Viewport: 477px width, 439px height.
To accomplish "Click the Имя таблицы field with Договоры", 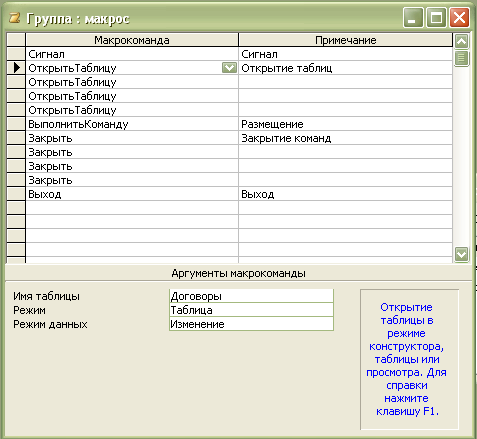I will [x=251, y=296].
